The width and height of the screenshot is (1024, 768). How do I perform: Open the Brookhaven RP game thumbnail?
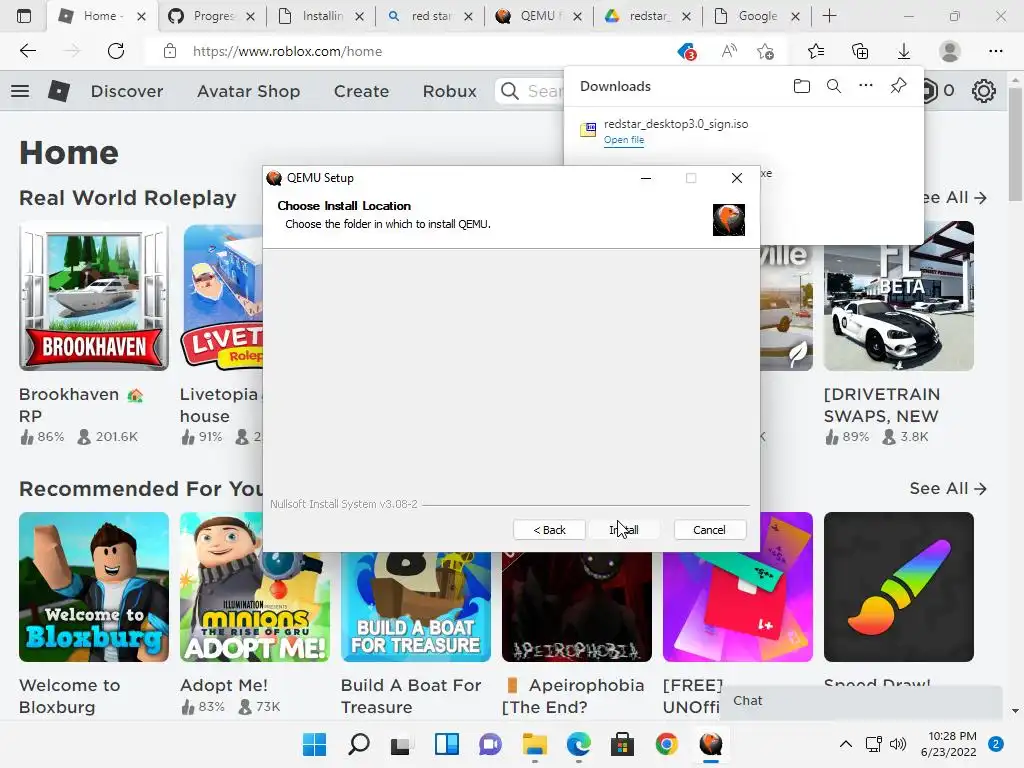click(x=94, y=296)
